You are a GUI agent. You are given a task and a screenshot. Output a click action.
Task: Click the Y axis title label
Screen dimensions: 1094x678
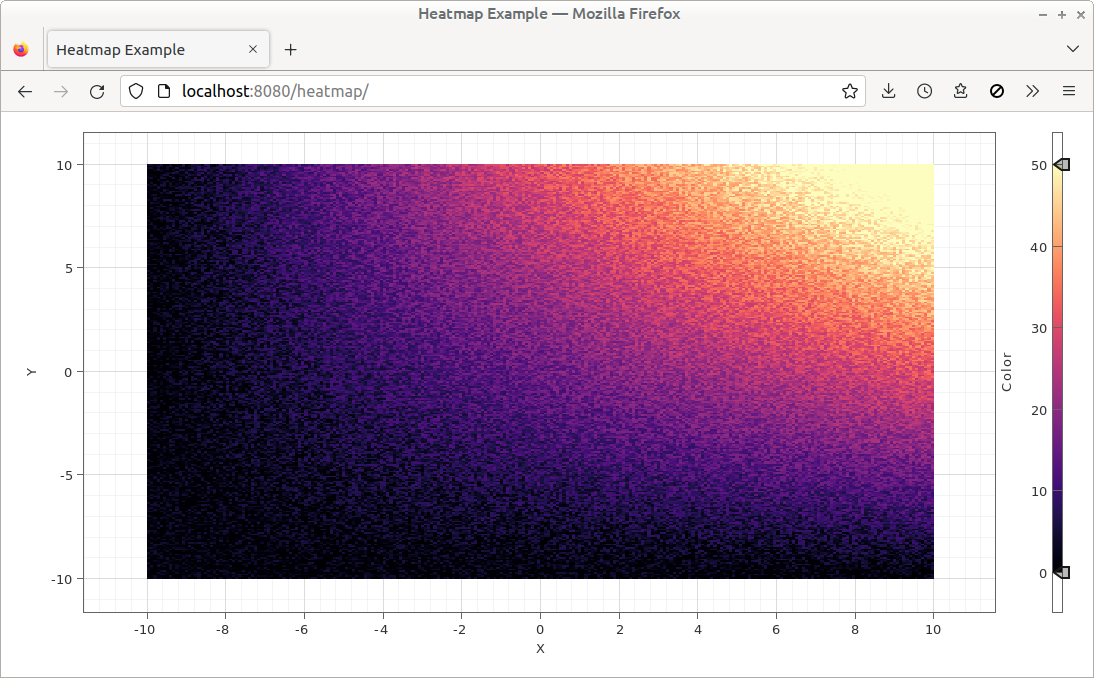(31, 372)
